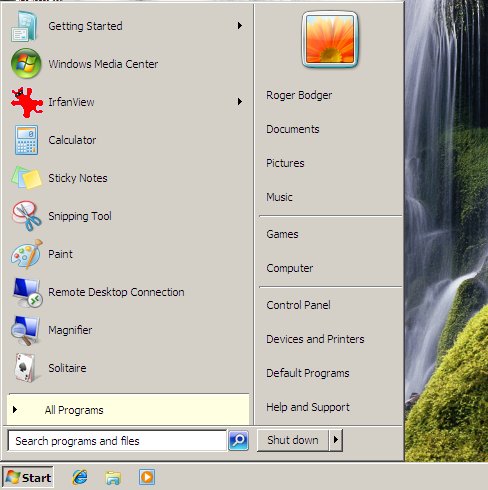Click the Paint text label
The height and width of the screenshot is (490, 488).
click(60, 254)
